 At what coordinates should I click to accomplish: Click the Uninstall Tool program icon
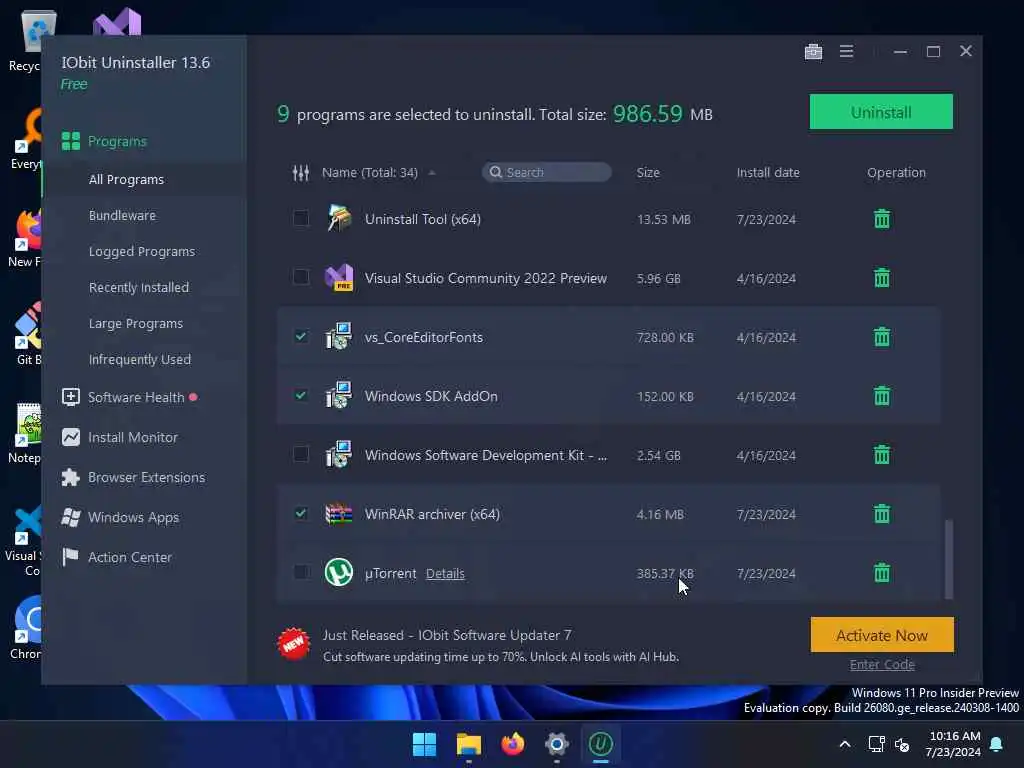[x=339, y=219]
